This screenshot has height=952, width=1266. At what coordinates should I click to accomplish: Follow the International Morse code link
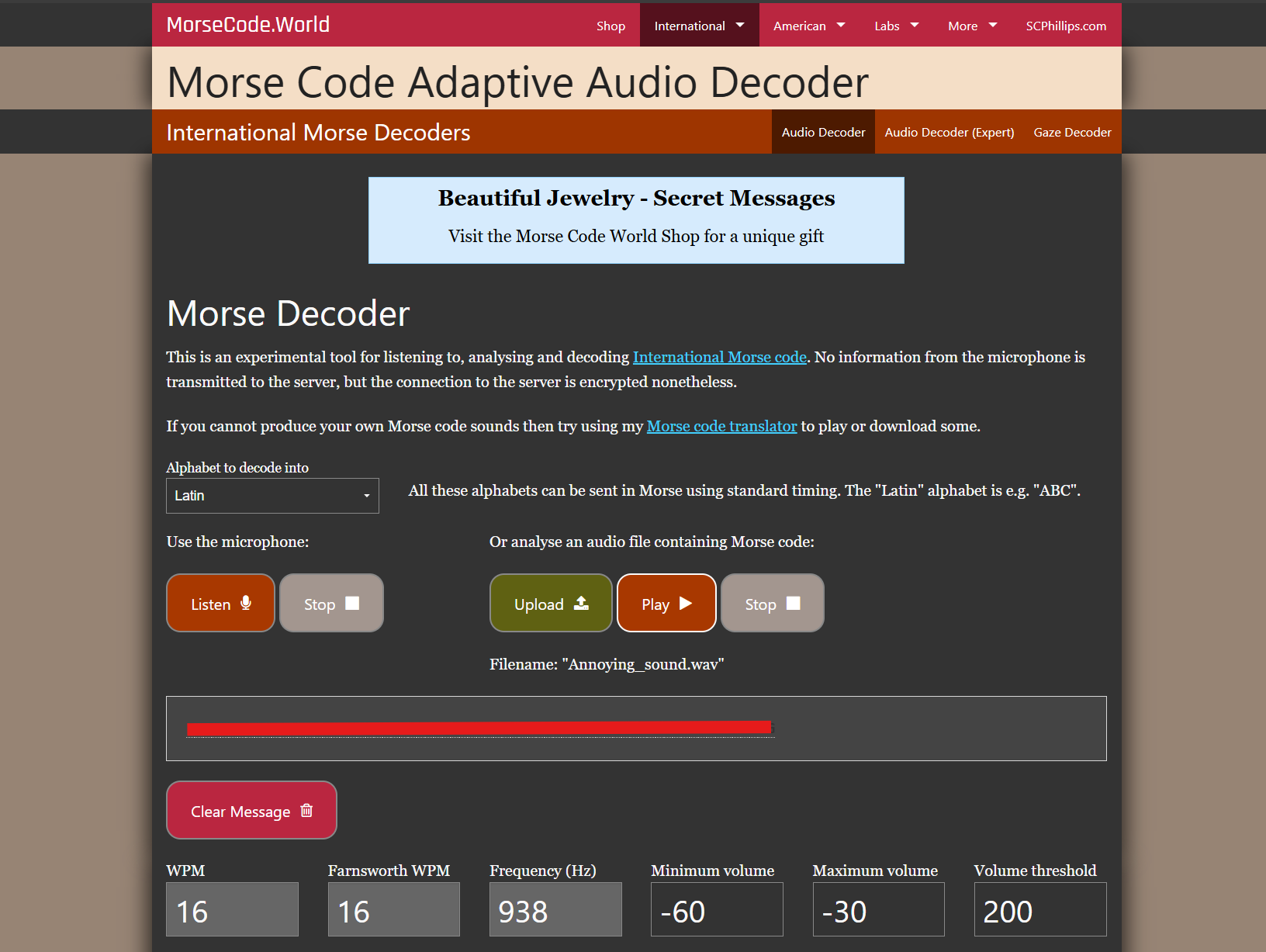pos(719,357)
